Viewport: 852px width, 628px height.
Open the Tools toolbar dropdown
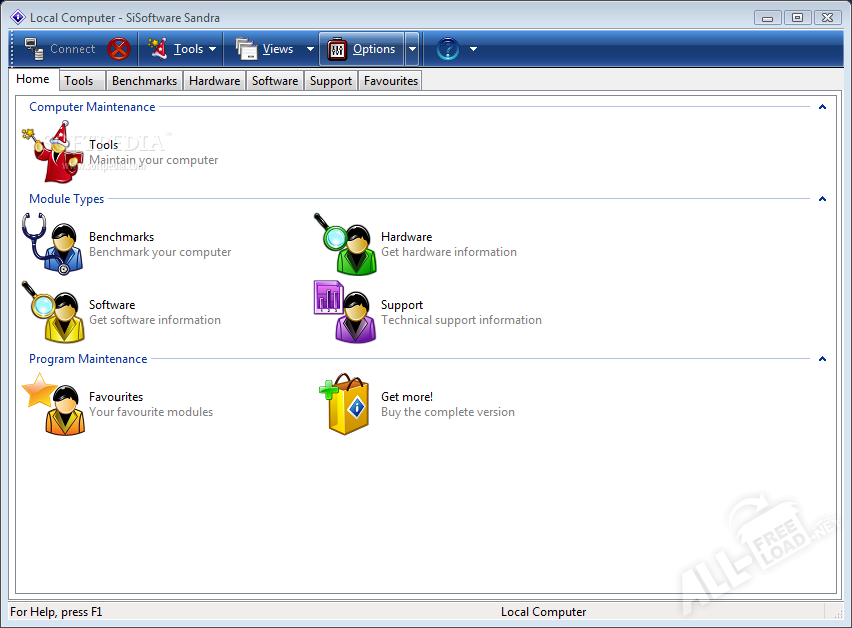point(183,49)
